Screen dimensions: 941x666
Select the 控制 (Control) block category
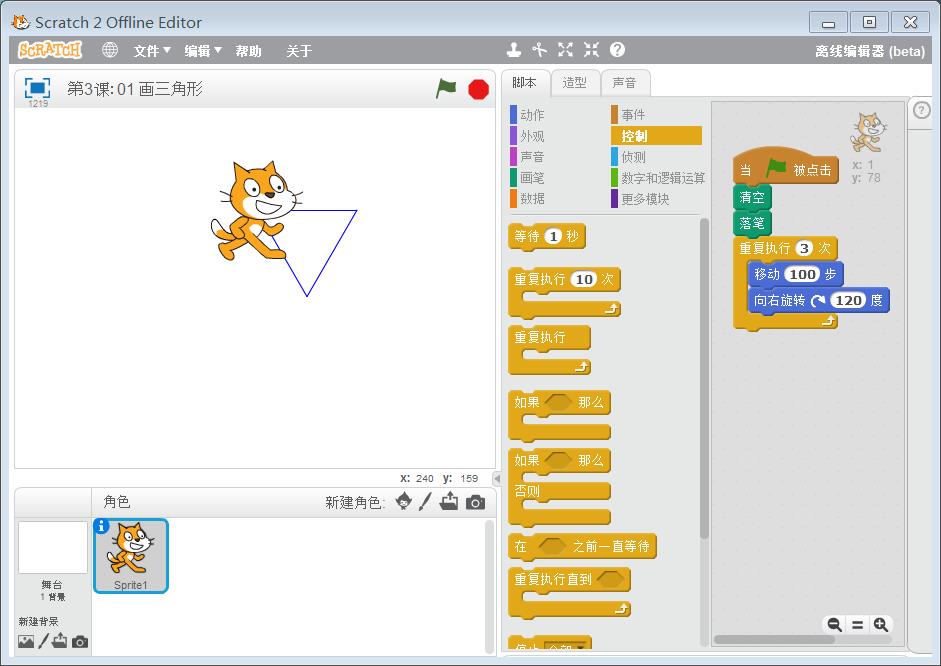(657, 136)
